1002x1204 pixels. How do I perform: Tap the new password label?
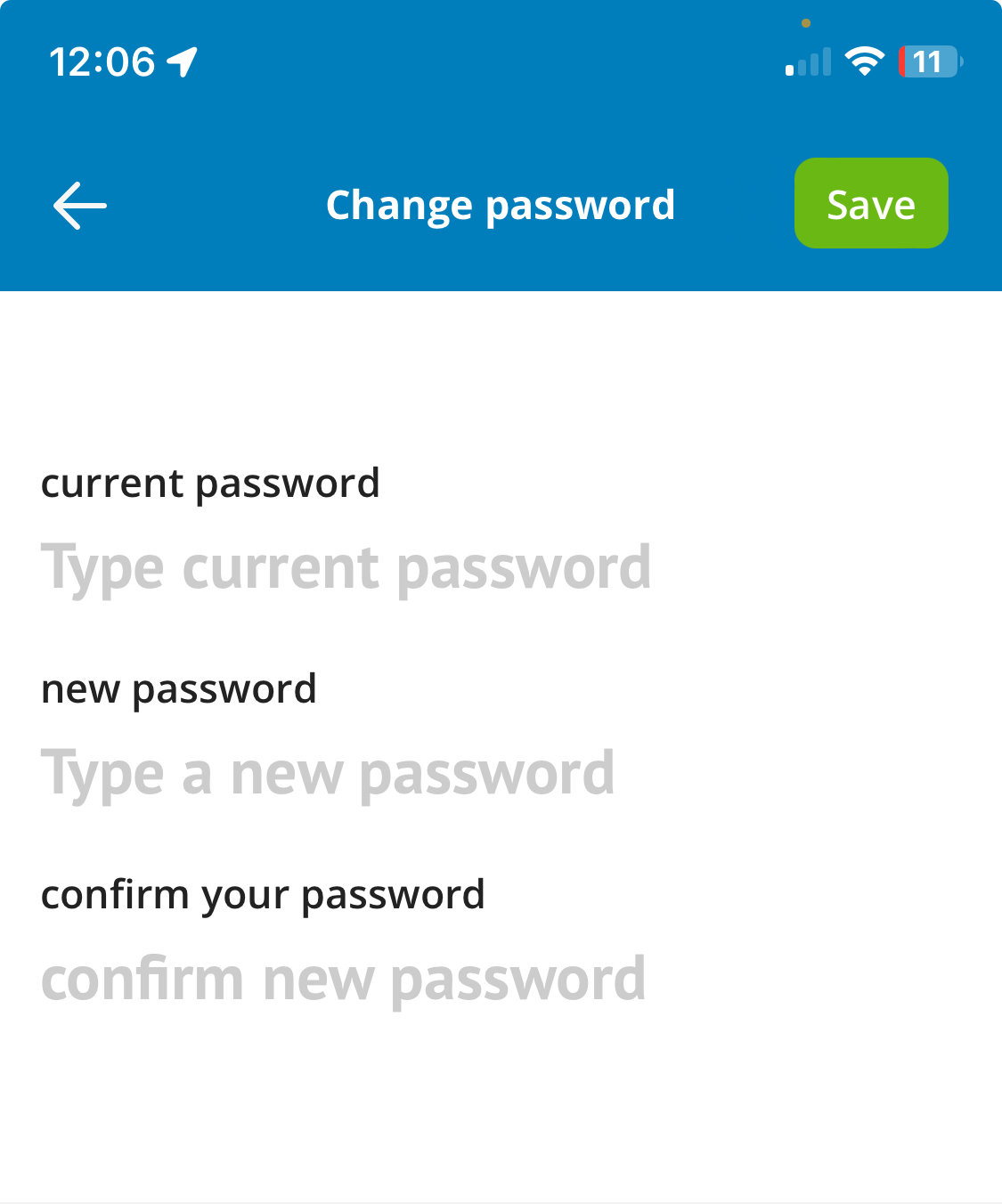coord(179,690)
